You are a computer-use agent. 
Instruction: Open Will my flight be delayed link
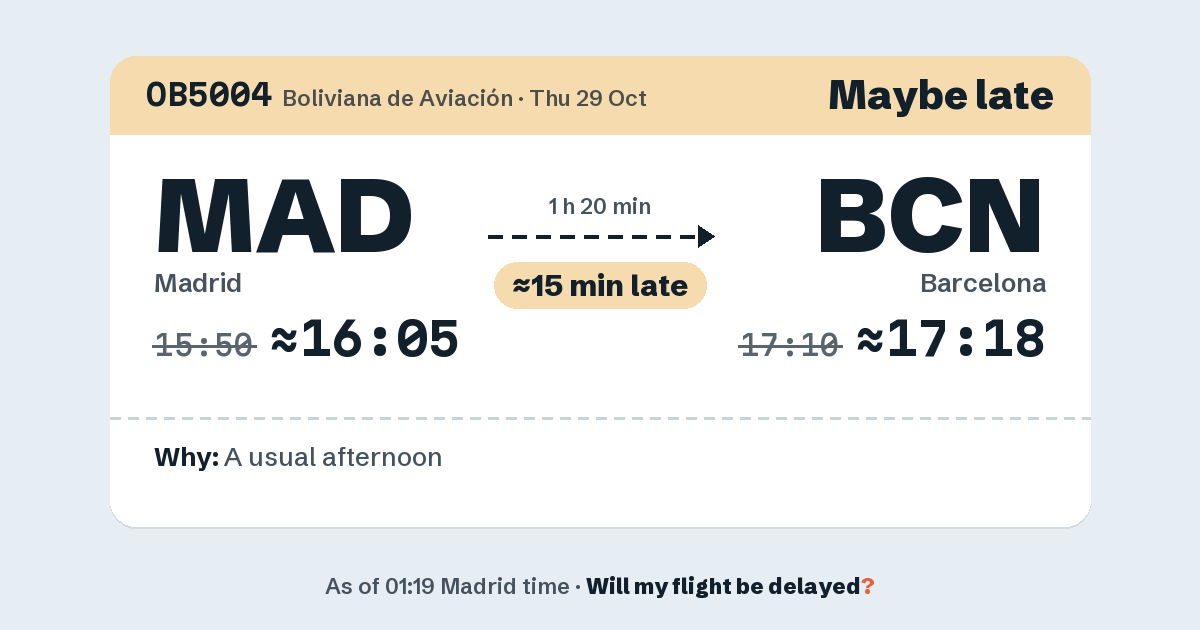pos(723,587)
